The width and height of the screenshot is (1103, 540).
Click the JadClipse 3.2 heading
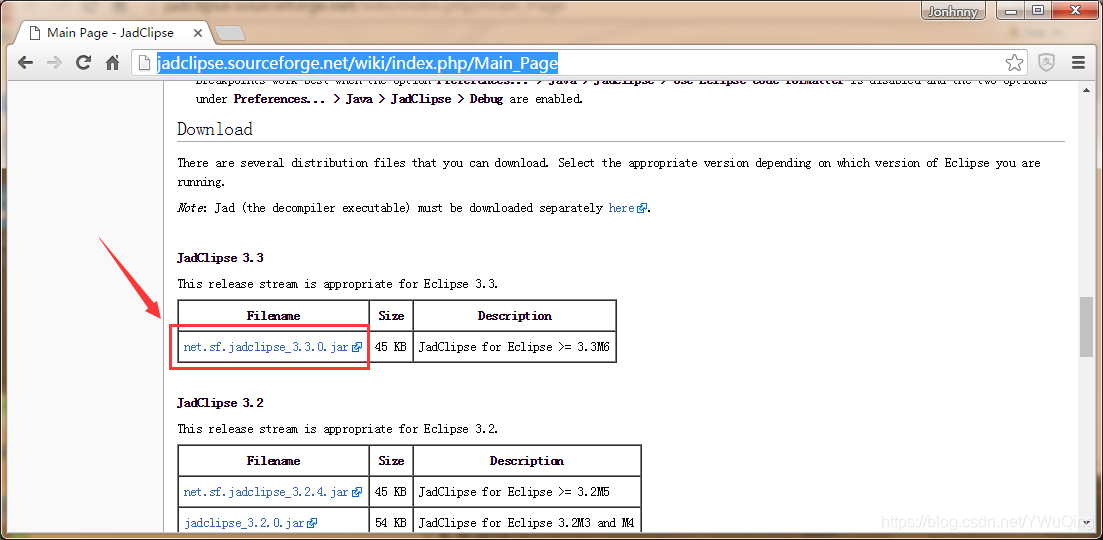[x=220, y=403]
